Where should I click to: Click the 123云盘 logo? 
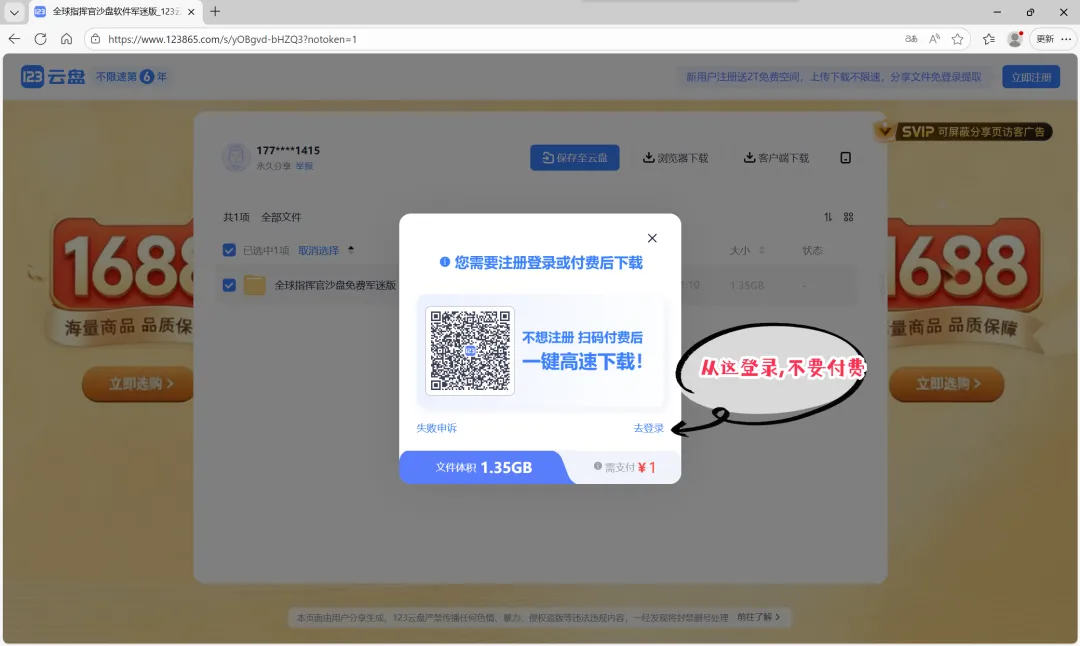[53, 76]
